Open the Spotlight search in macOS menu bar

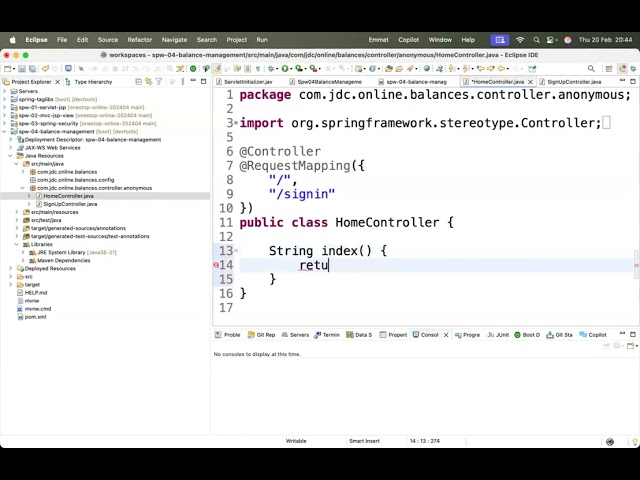(x=536, y=40)
